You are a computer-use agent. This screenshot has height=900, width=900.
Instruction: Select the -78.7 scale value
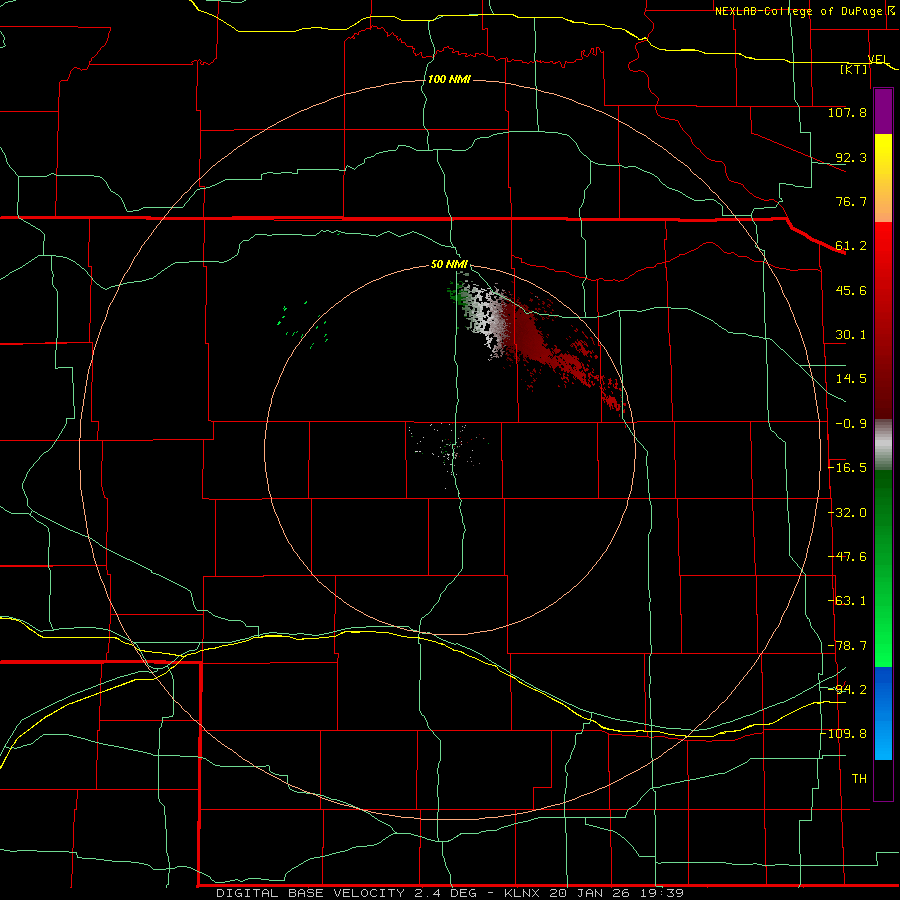coord(848,646)
